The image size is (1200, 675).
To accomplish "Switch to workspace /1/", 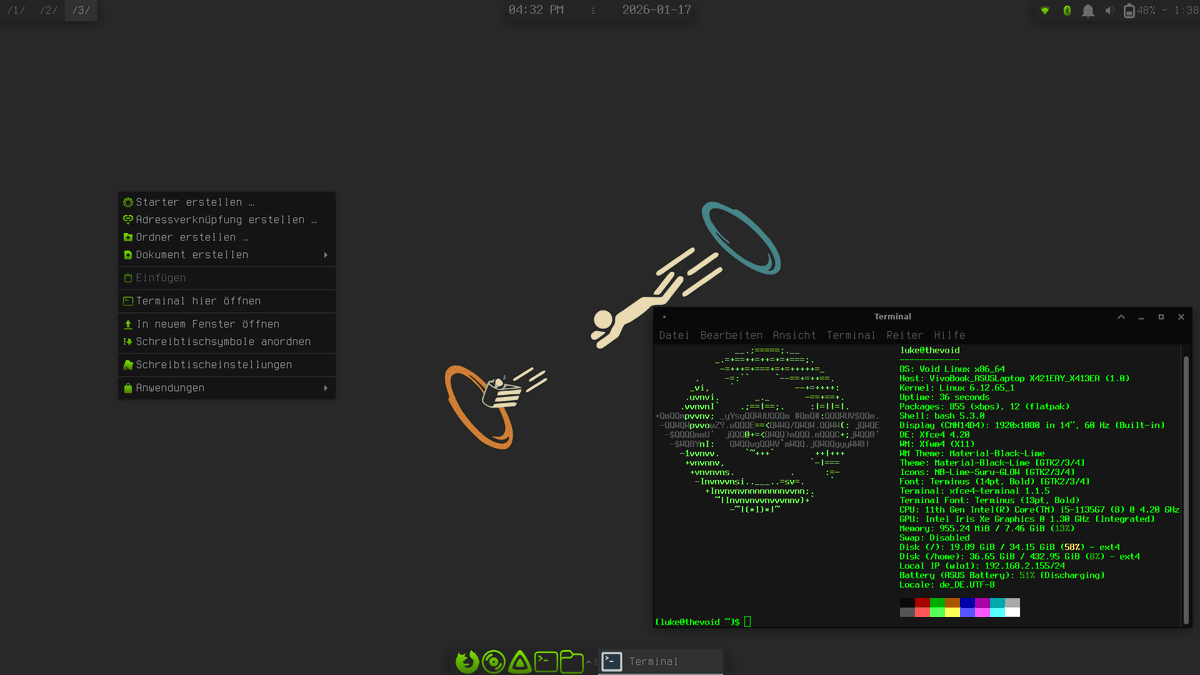I will [16, 10].
